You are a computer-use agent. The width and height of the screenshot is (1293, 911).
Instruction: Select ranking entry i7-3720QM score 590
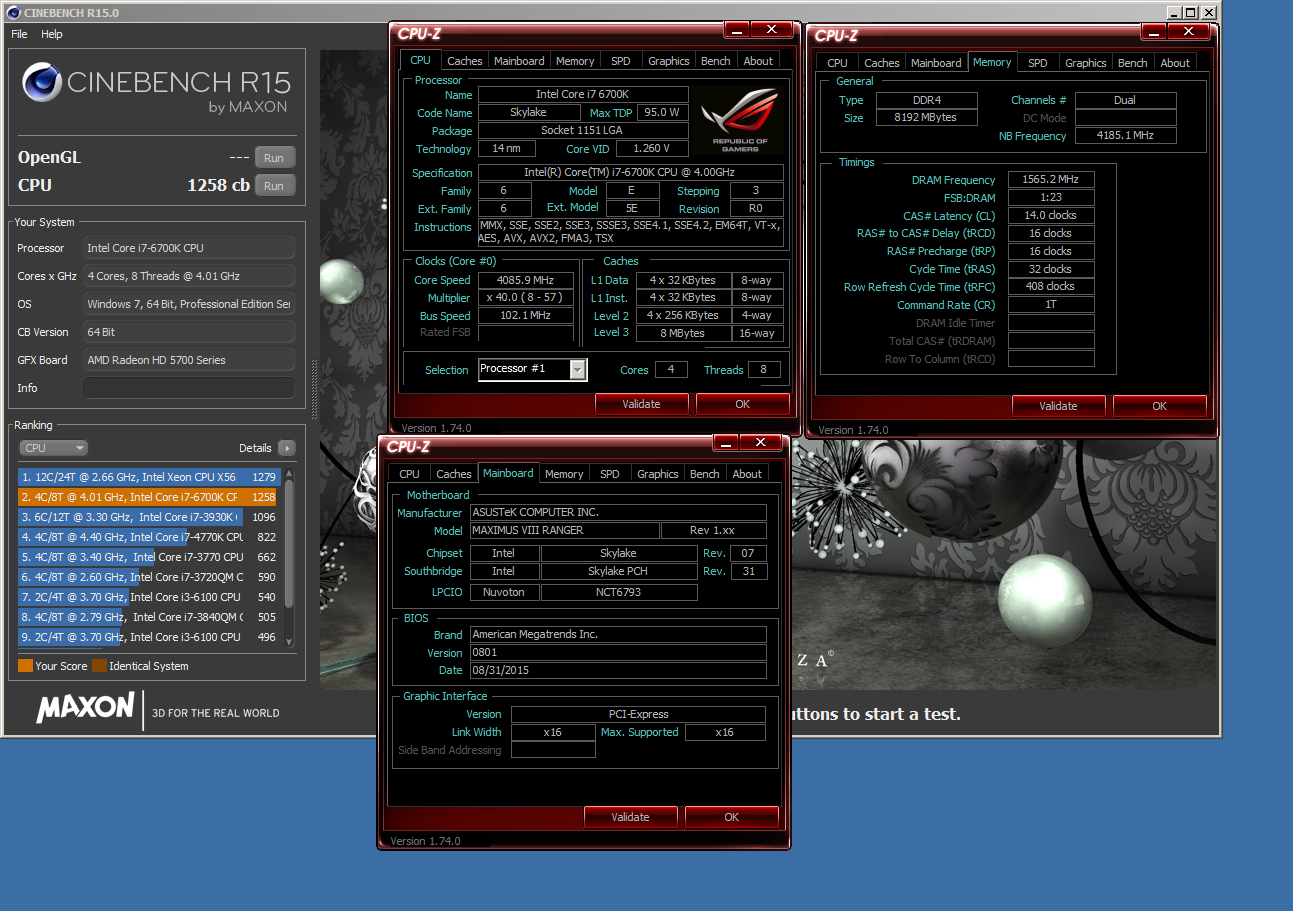tap(148, 577)
